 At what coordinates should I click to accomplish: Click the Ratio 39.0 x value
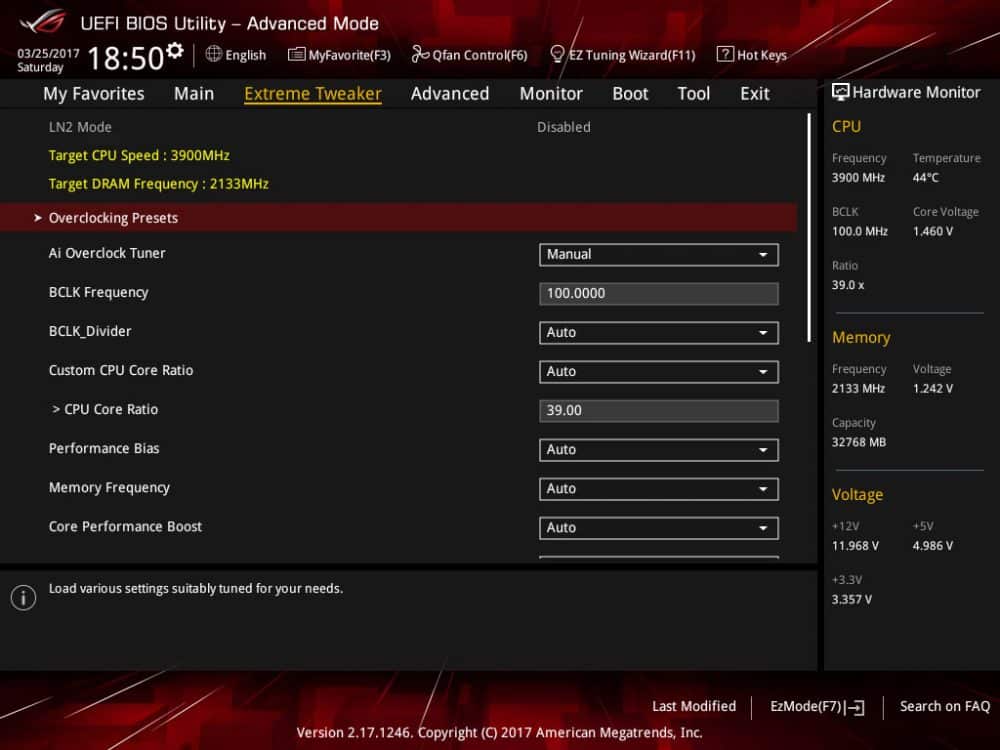coord(848,285)
